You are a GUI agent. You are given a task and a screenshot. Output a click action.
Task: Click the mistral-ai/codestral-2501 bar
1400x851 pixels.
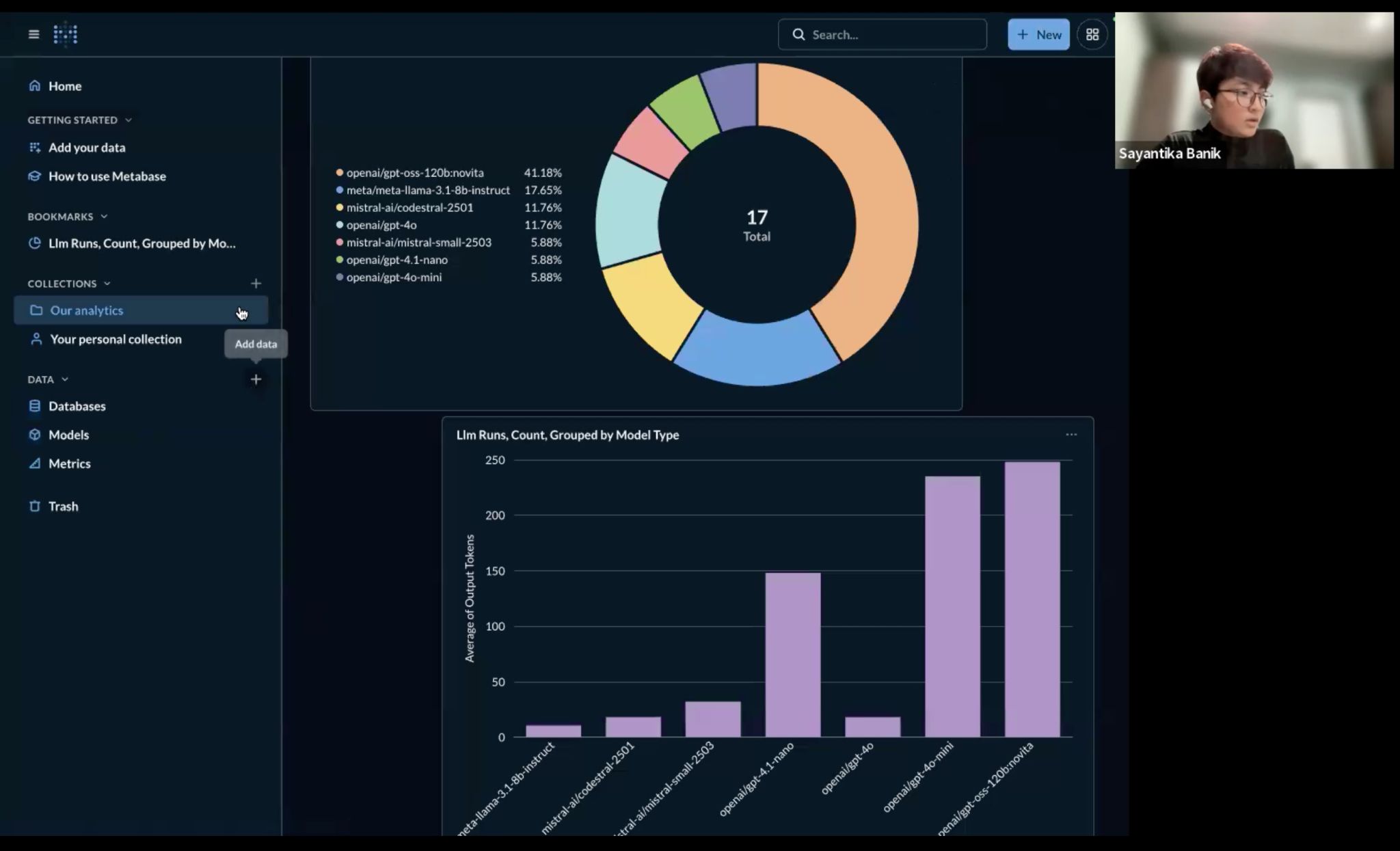click(x=633, y=727)
